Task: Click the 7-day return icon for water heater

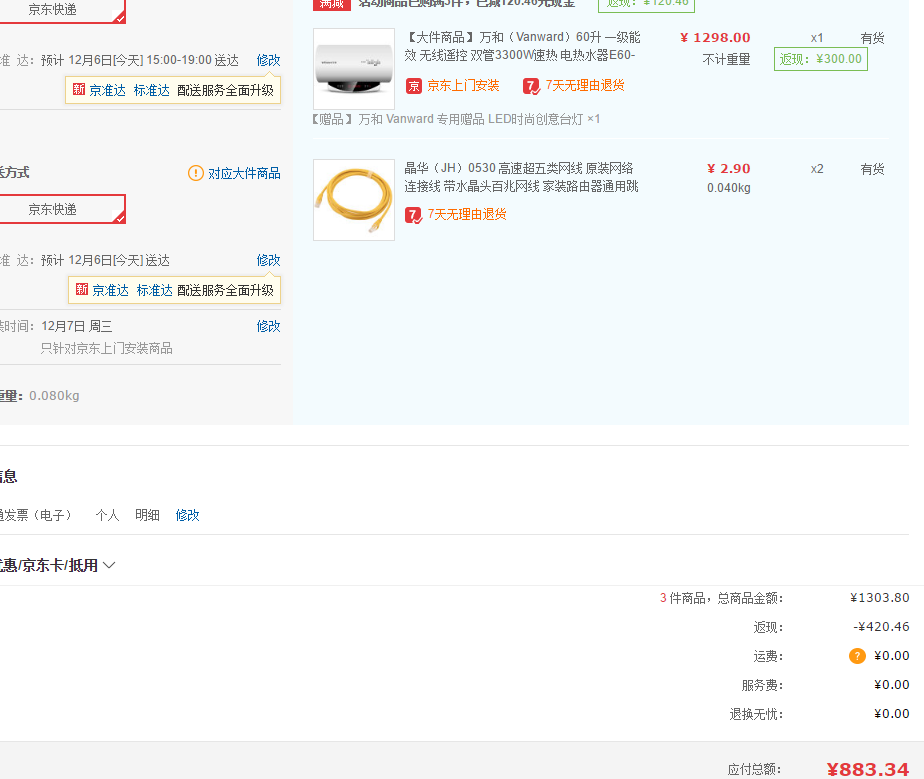Action: coord(531,86)
